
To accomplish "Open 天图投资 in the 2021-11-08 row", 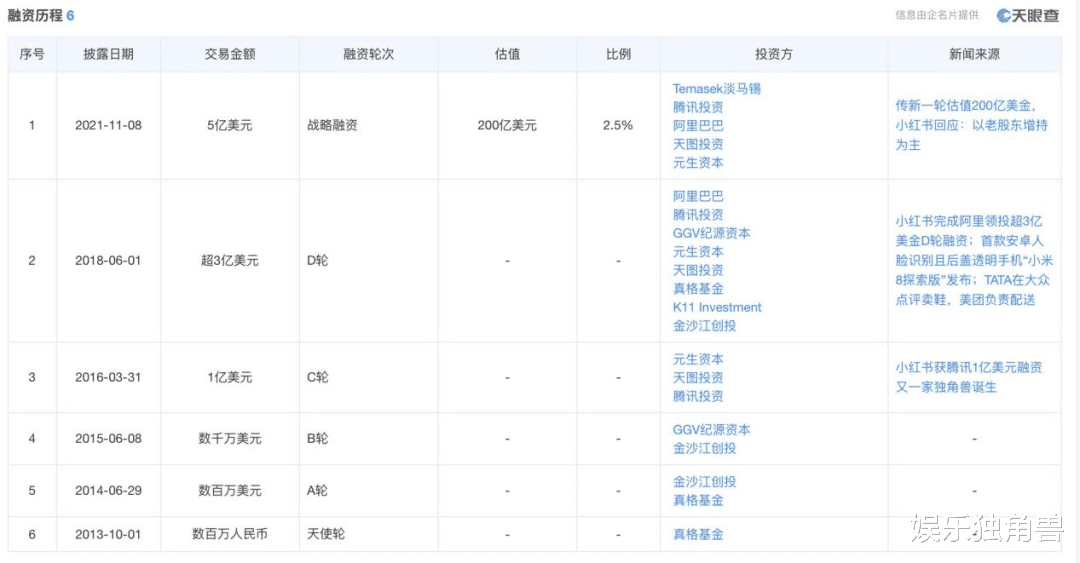I will pyautogui.click(x=698, y=145).
